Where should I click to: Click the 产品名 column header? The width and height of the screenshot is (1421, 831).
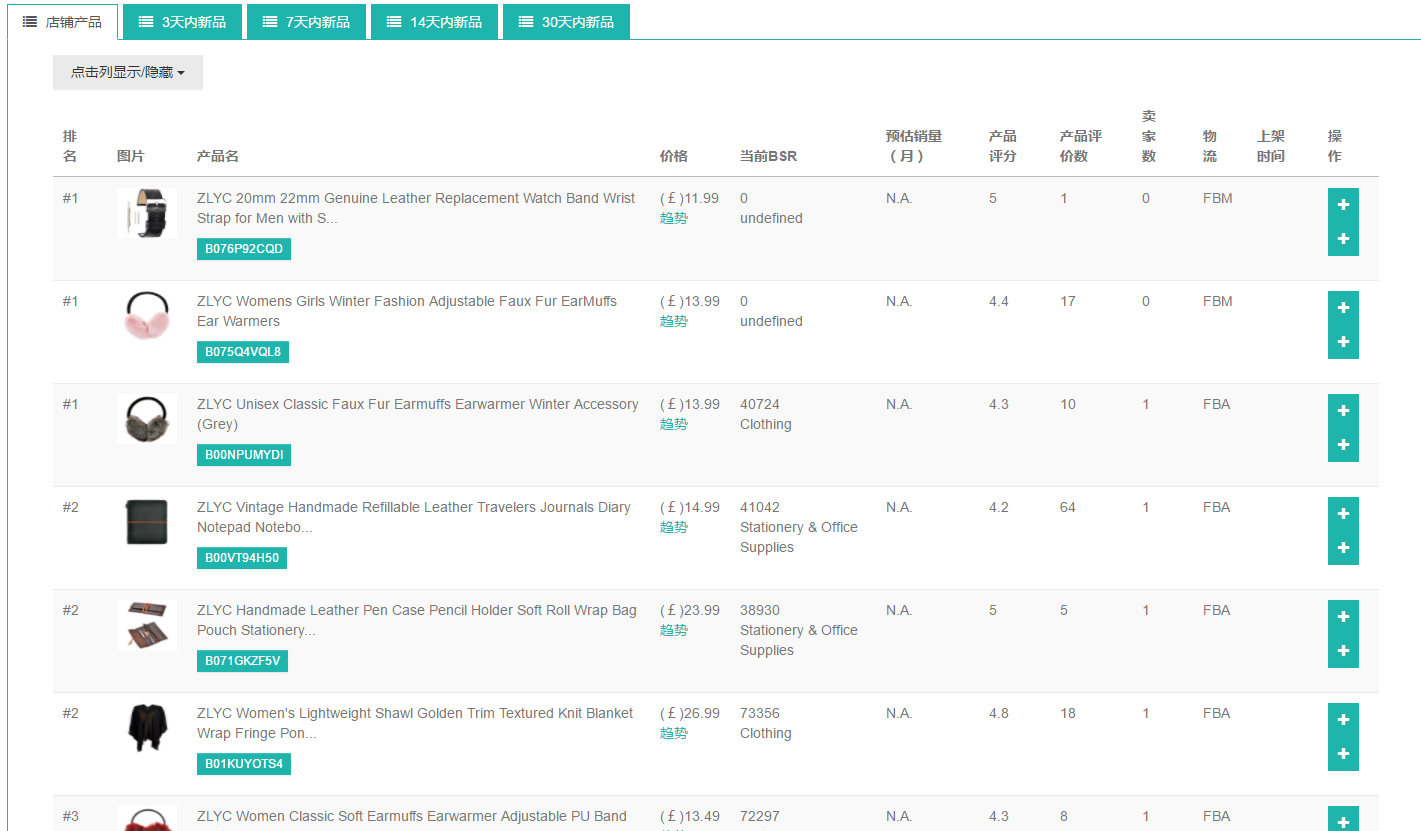coord(218,156)
